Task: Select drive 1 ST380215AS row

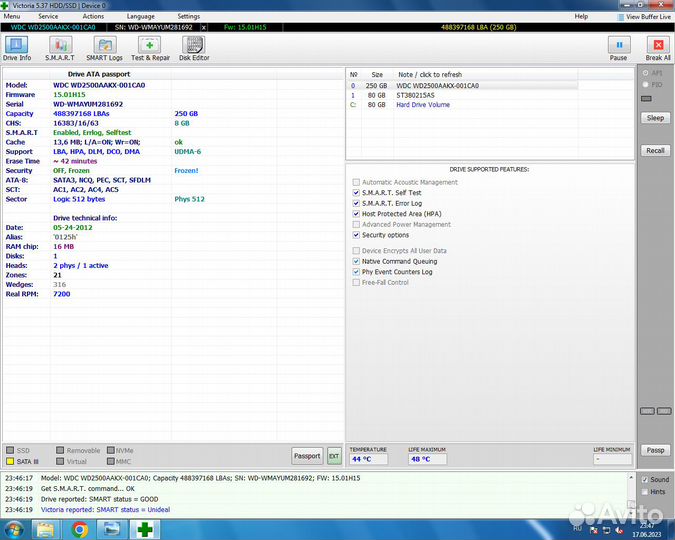Action: coord(462,95)
